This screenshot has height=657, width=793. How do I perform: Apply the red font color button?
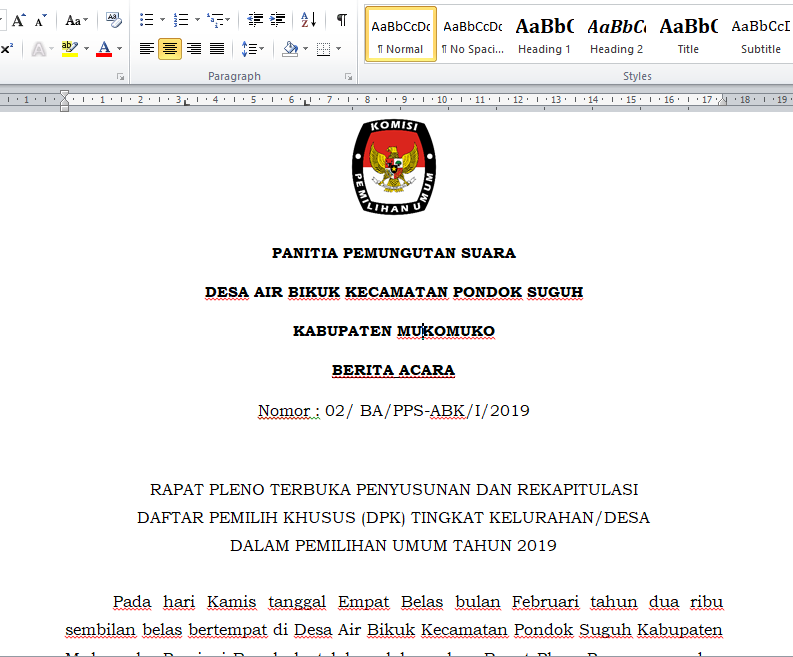(x=104, y=49)
